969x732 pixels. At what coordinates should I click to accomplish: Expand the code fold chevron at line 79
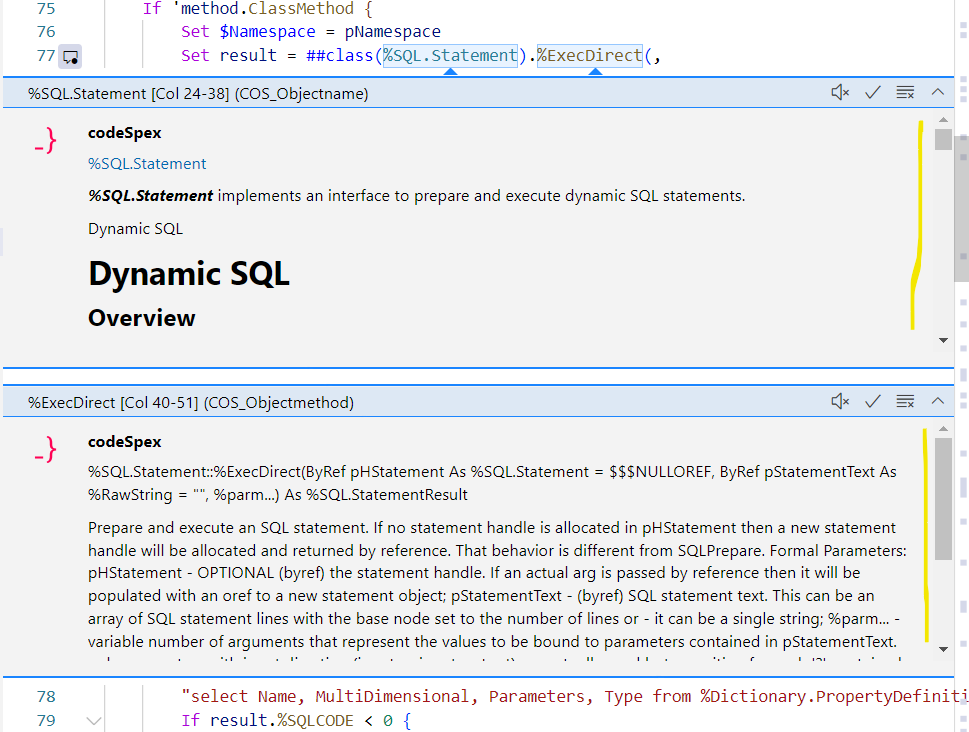94,719
